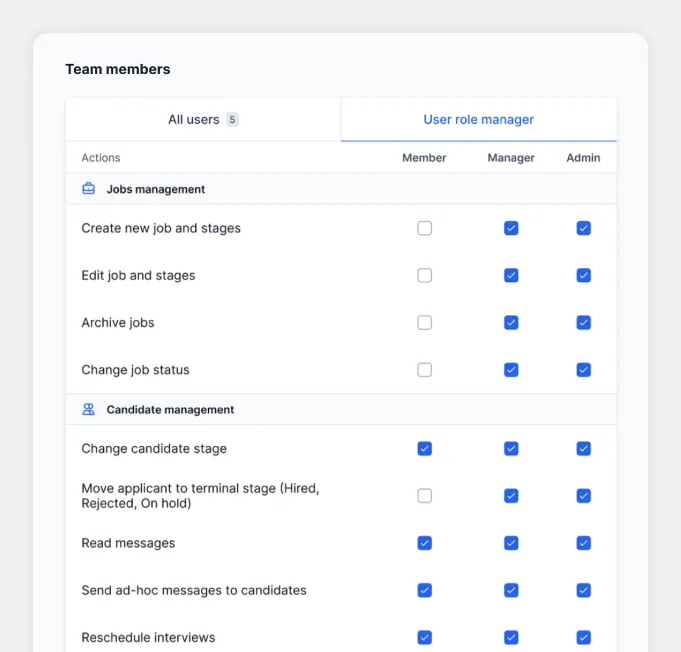Enable Create new job for Member

point(425,228)
